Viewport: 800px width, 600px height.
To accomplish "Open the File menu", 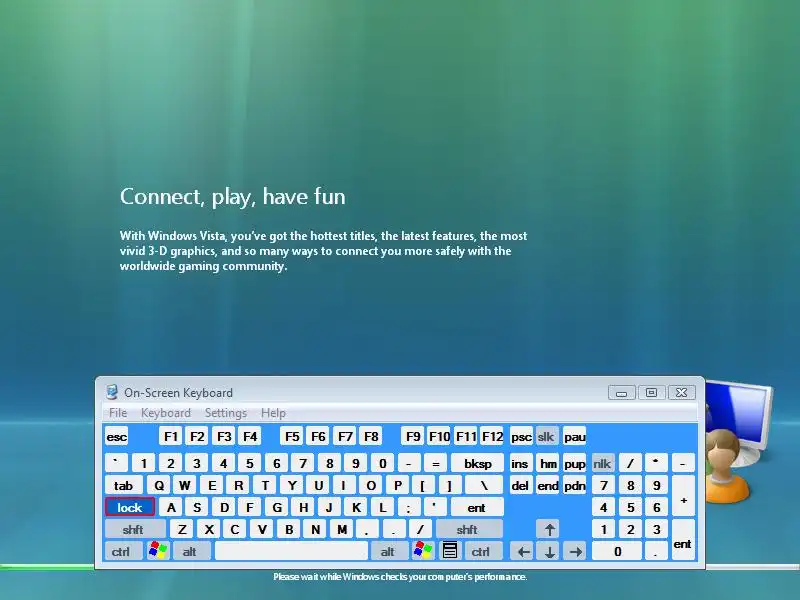I will click(x=118, y=413).
